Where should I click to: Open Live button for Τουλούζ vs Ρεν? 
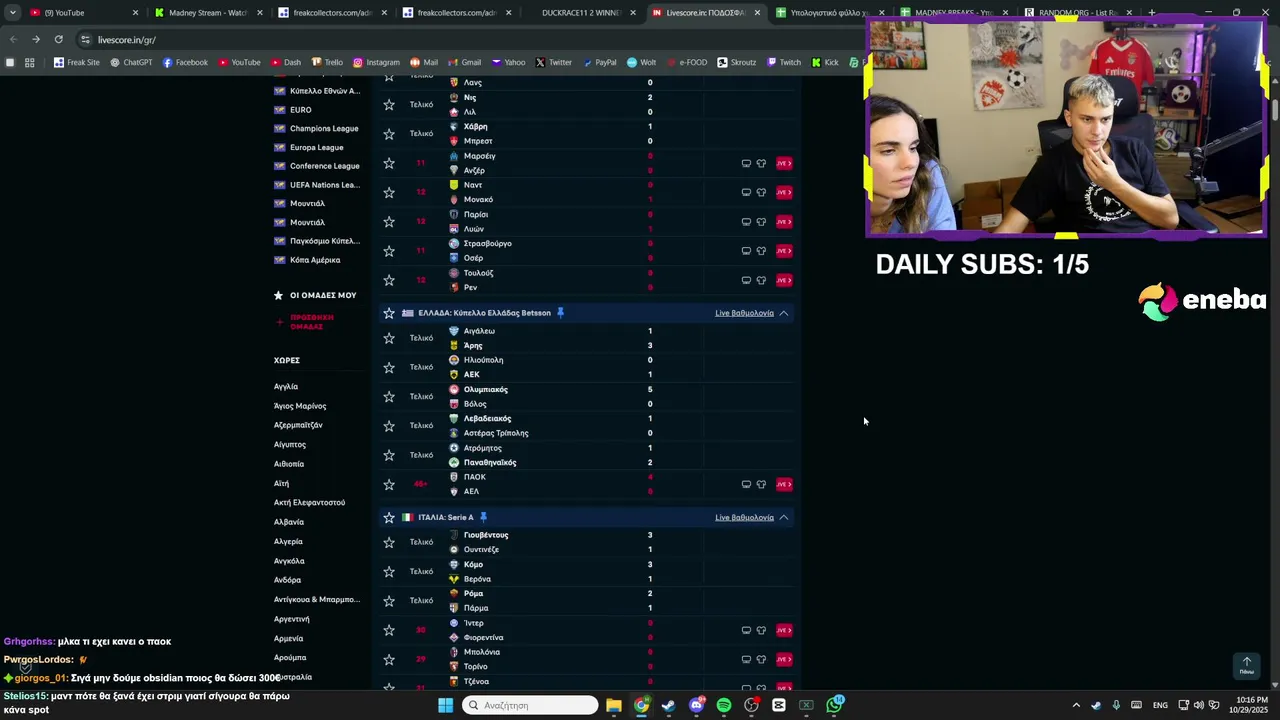point(784,280)
